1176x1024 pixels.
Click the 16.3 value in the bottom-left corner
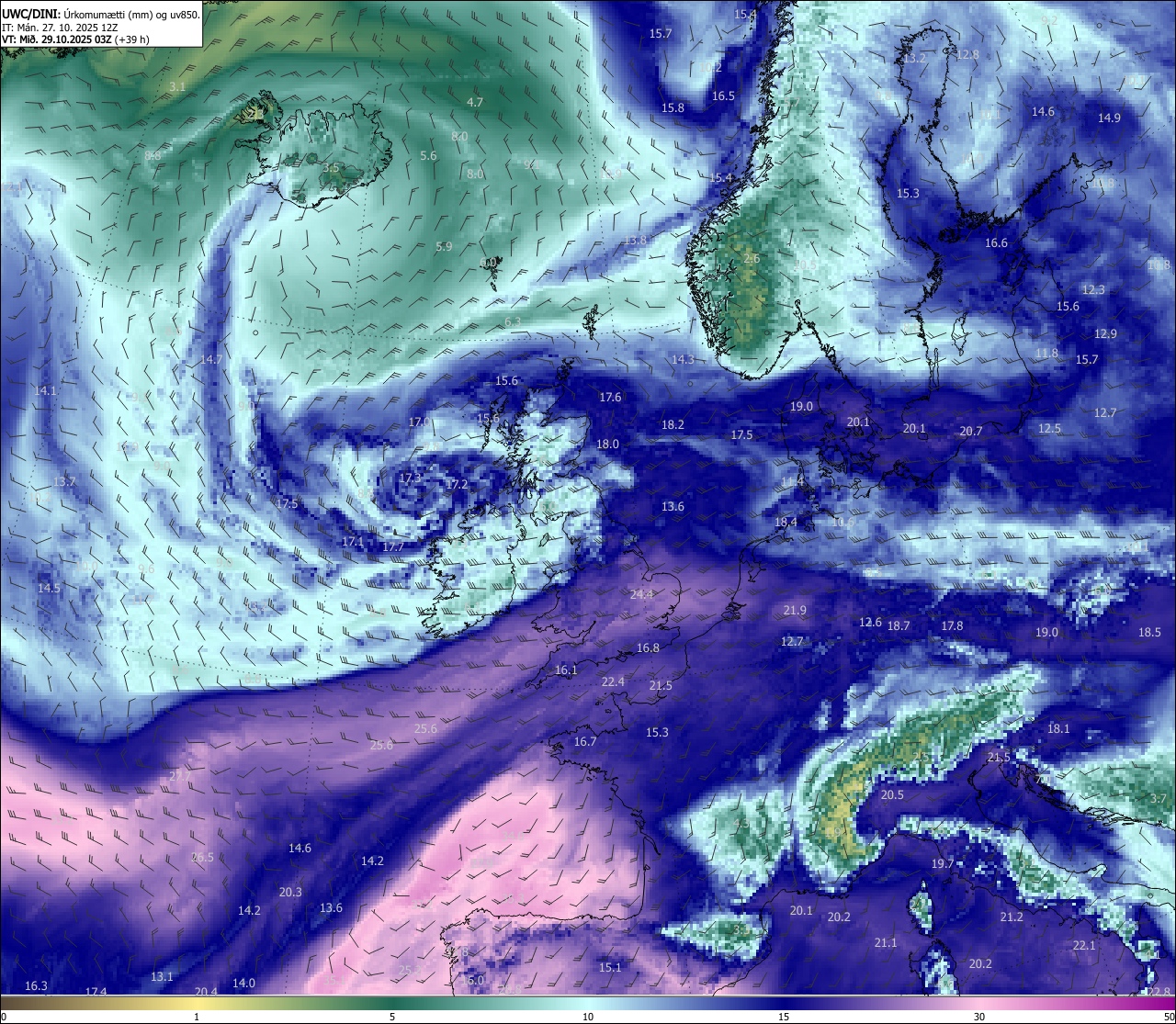point(36,985)
